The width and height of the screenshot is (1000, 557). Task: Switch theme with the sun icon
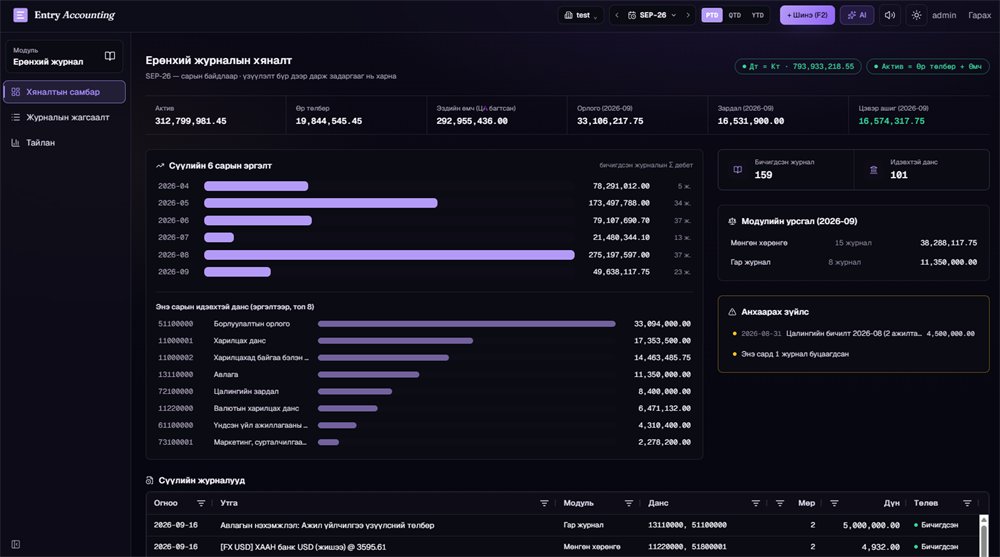[916, 15]
